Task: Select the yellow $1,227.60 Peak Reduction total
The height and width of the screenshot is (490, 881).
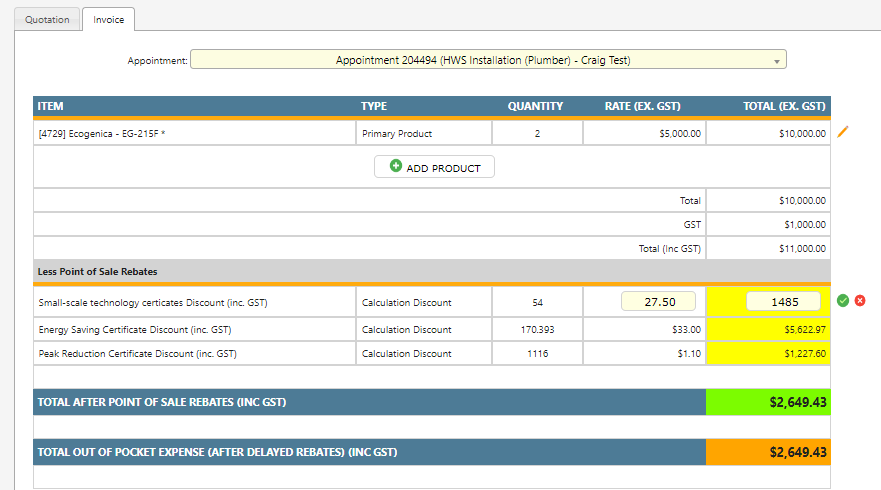Action: coord(767,353)
